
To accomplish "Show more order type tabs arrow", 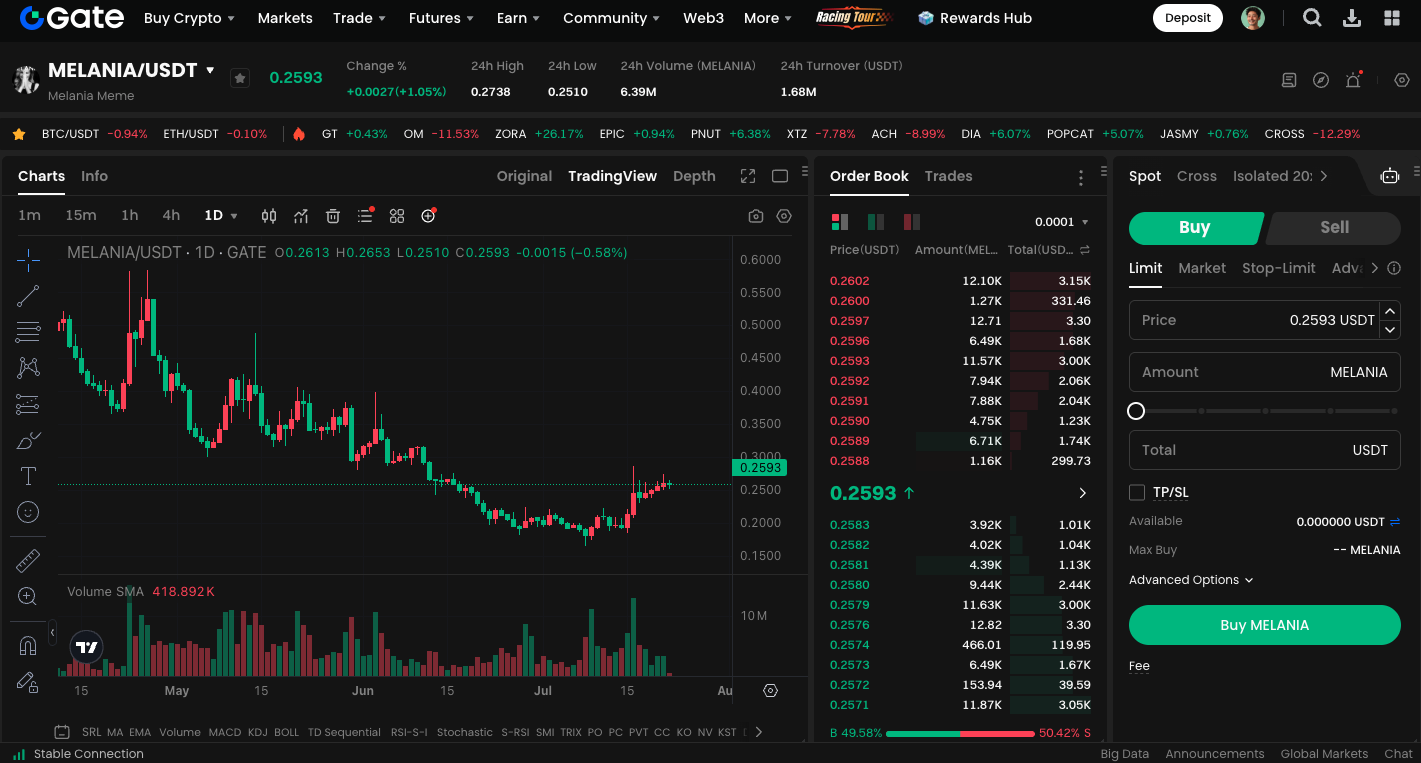I will pos(1374,268).
